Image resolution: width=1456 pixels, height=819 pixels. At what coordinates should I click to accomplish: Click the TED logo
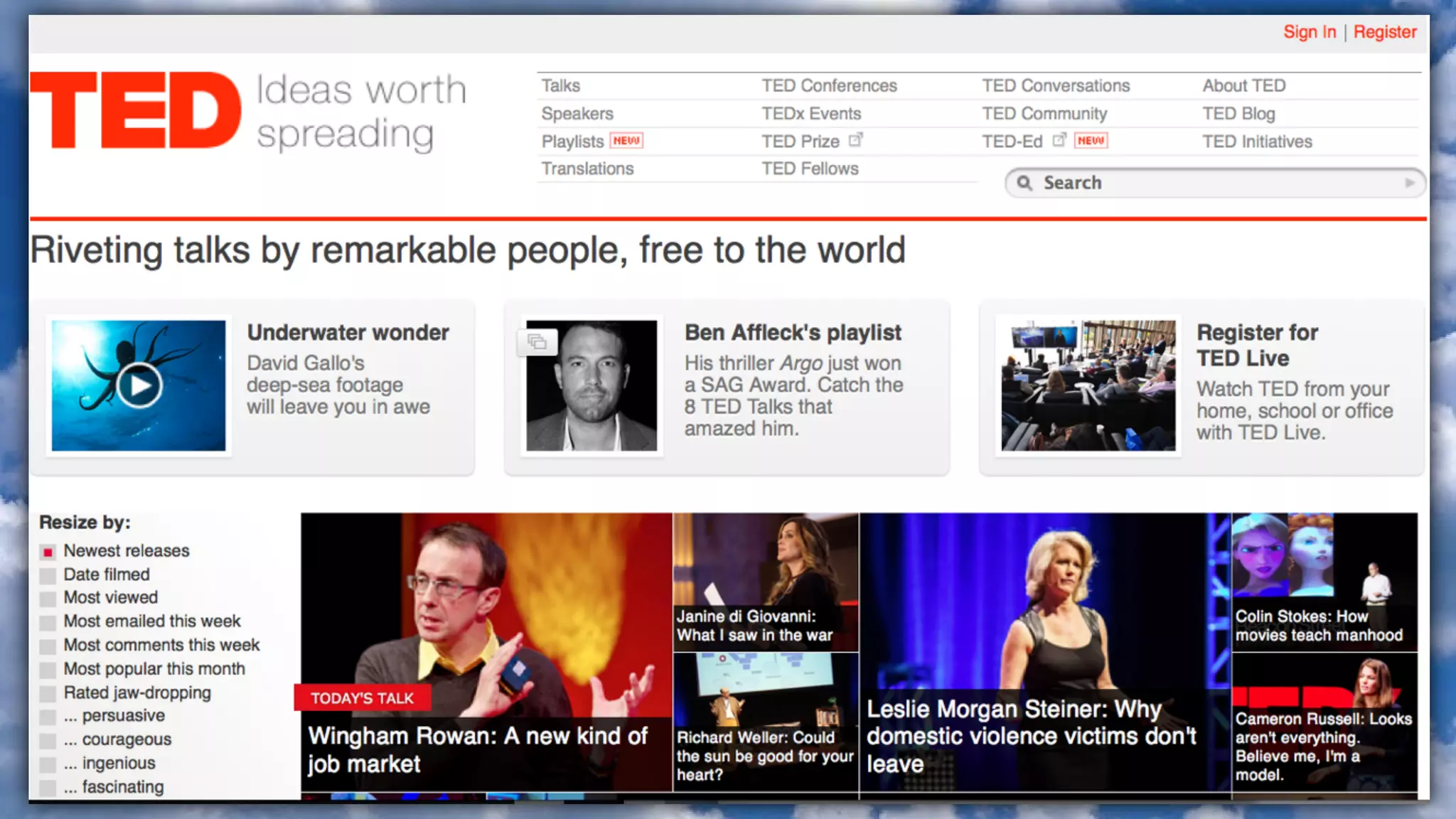pyautogui.click(x=135, y=110)
